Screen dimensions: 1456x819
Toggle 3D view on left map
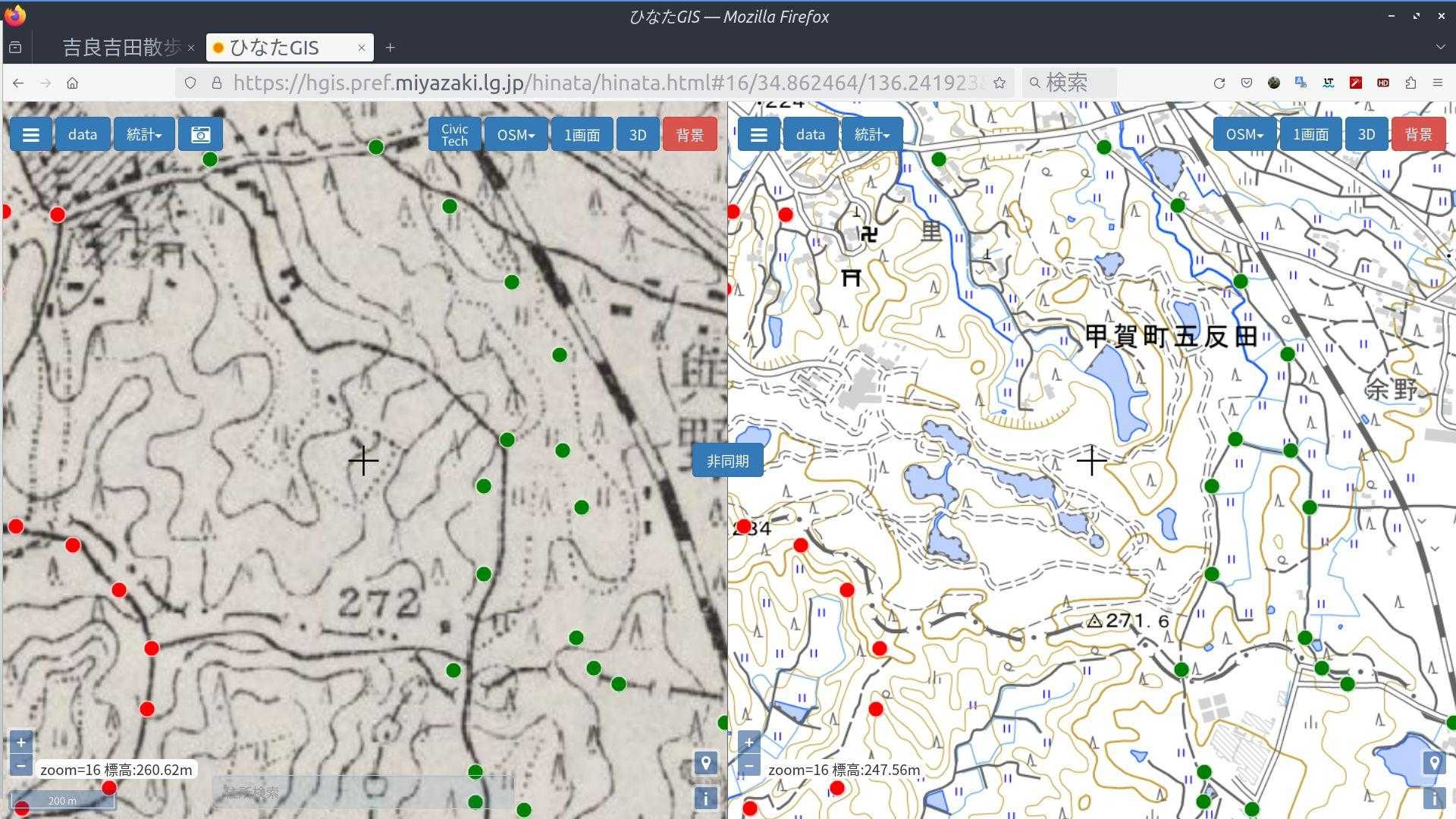[637, 135]
